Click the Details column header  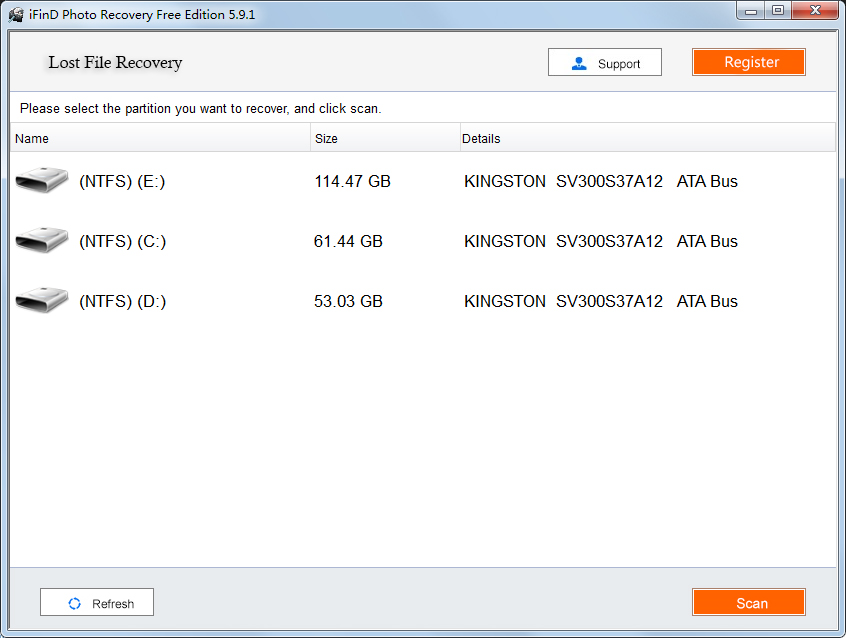pyautogui.click(x=481, y=139)
